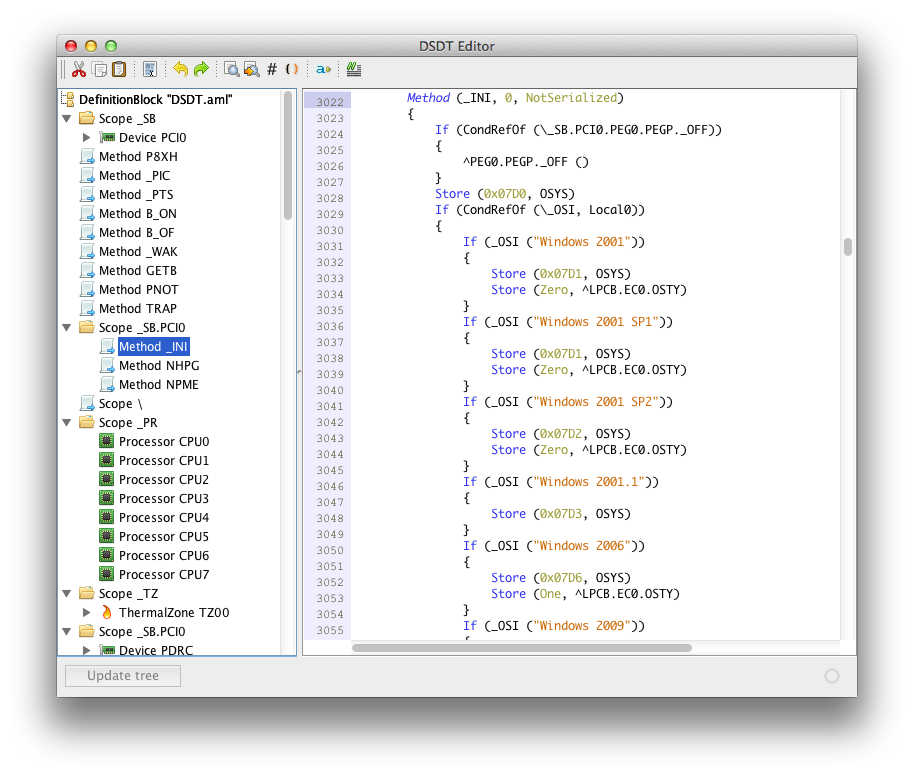Click the green compile icon in toolbar
The image size is (914, 776).
pos(354,69)
